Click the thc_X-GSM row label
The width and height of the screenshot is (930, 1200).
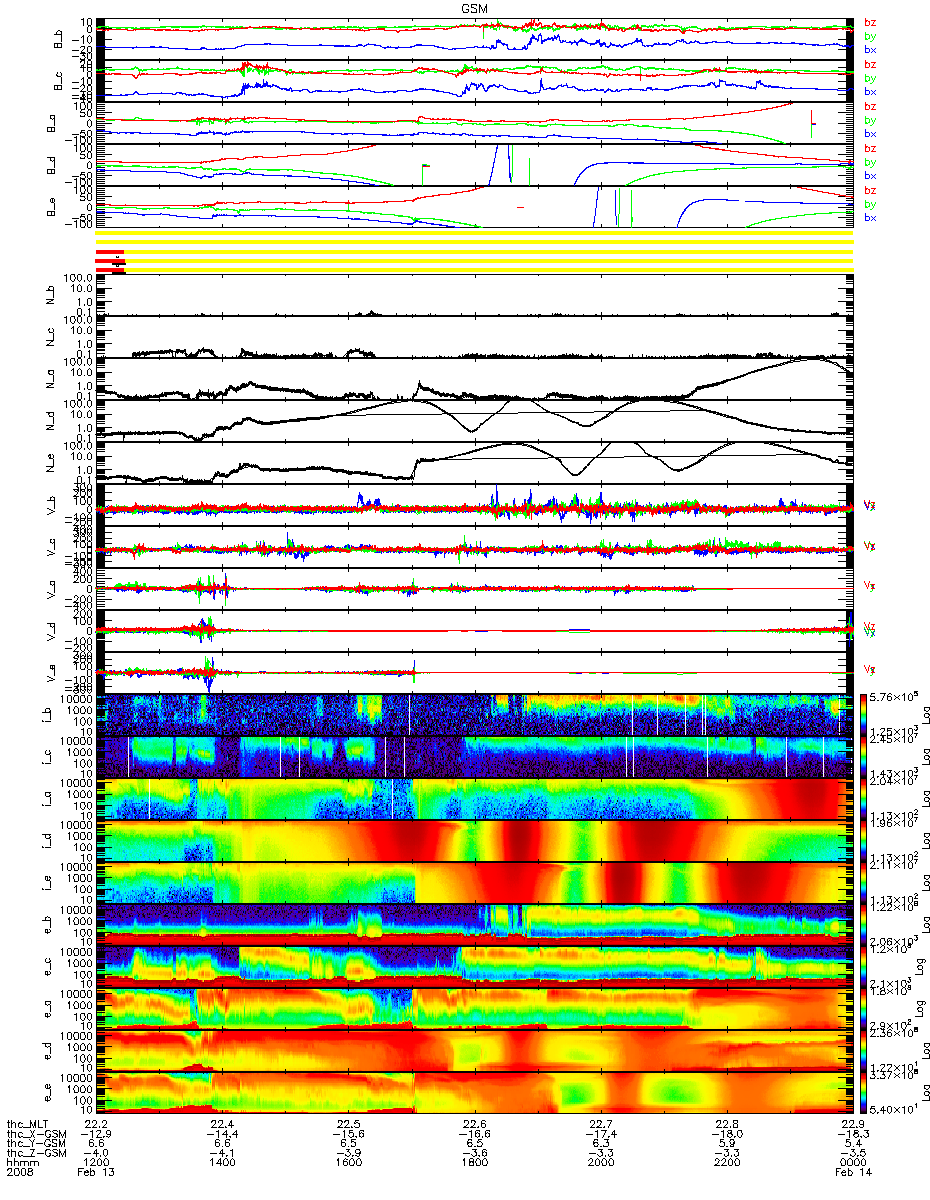(37, 1134)
